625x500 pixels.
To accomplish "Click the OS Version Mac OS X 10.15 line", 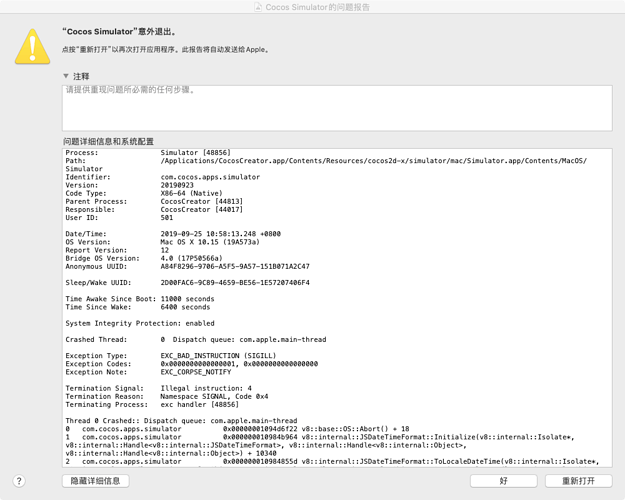I will click(162, 242).
